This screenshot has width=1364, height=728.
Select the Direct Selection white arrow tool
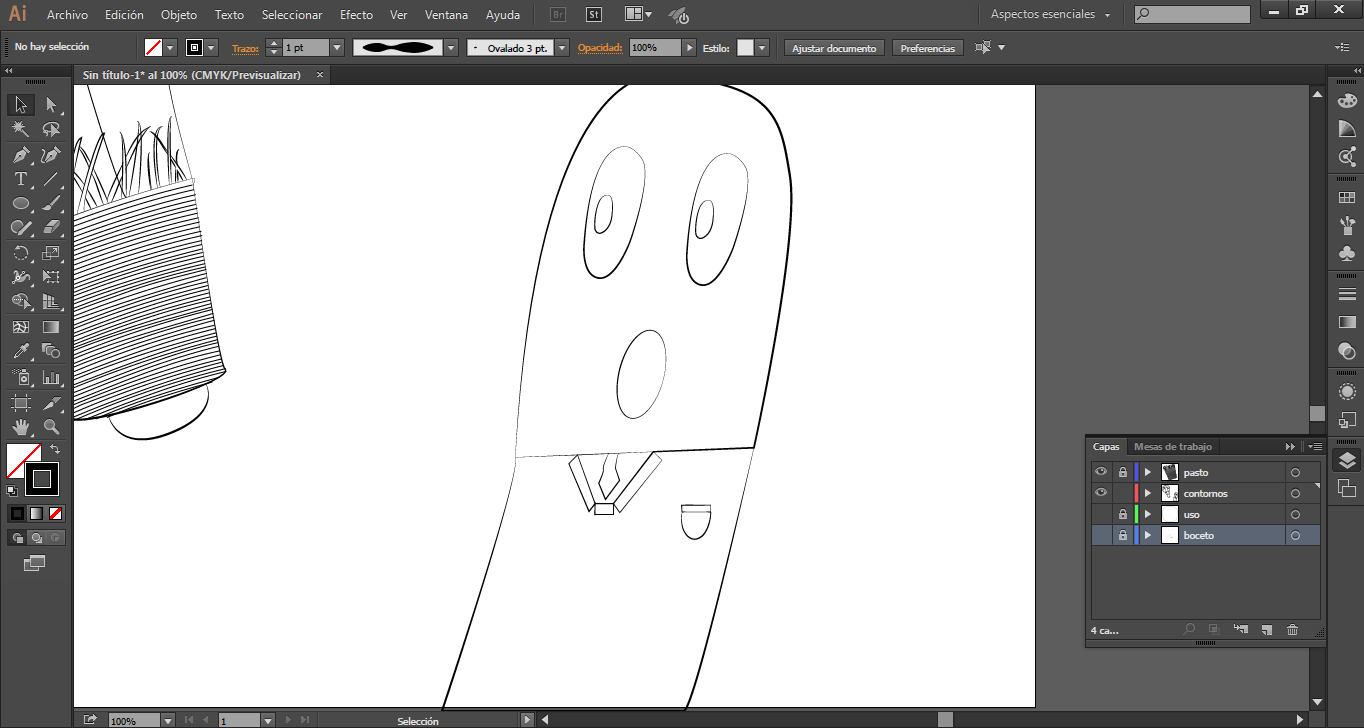click(x=51, y=105)
